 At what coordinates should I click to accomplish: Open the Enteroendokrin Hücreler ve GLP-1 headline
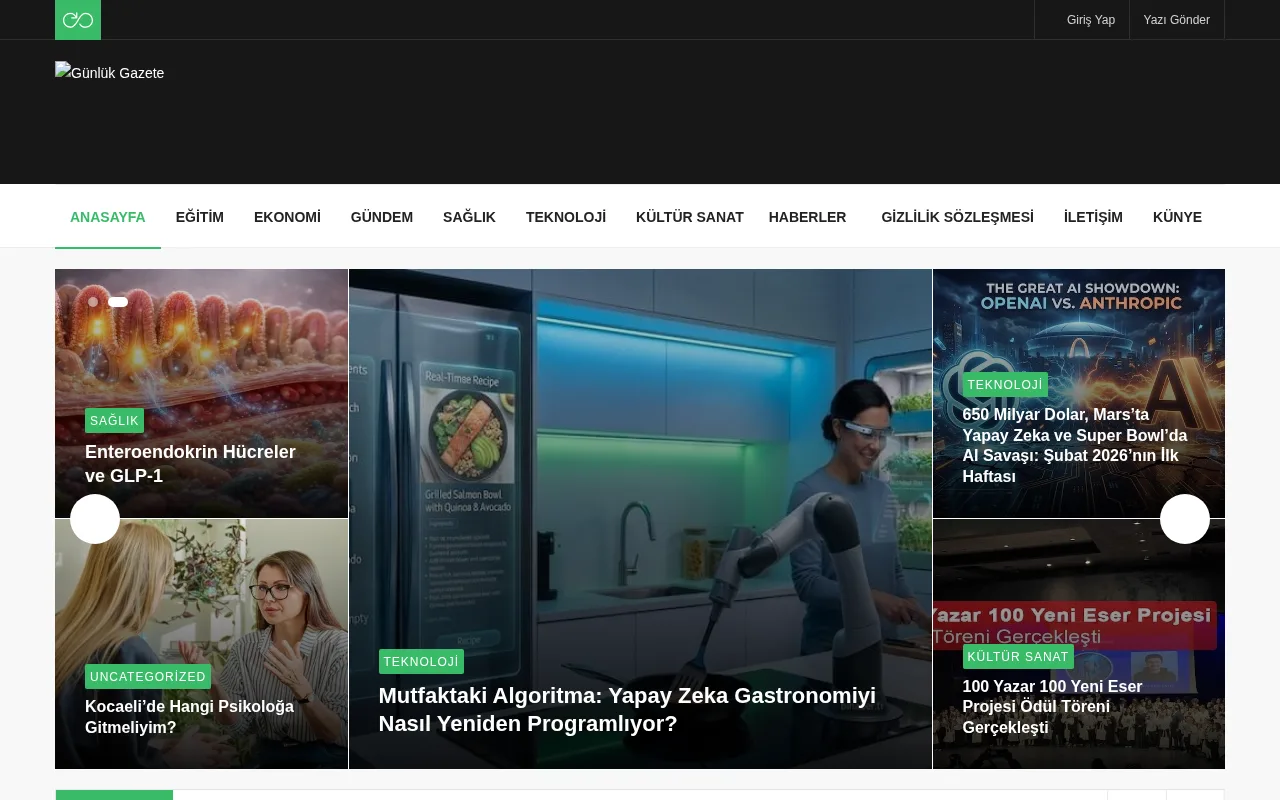(x=190, y=464)
